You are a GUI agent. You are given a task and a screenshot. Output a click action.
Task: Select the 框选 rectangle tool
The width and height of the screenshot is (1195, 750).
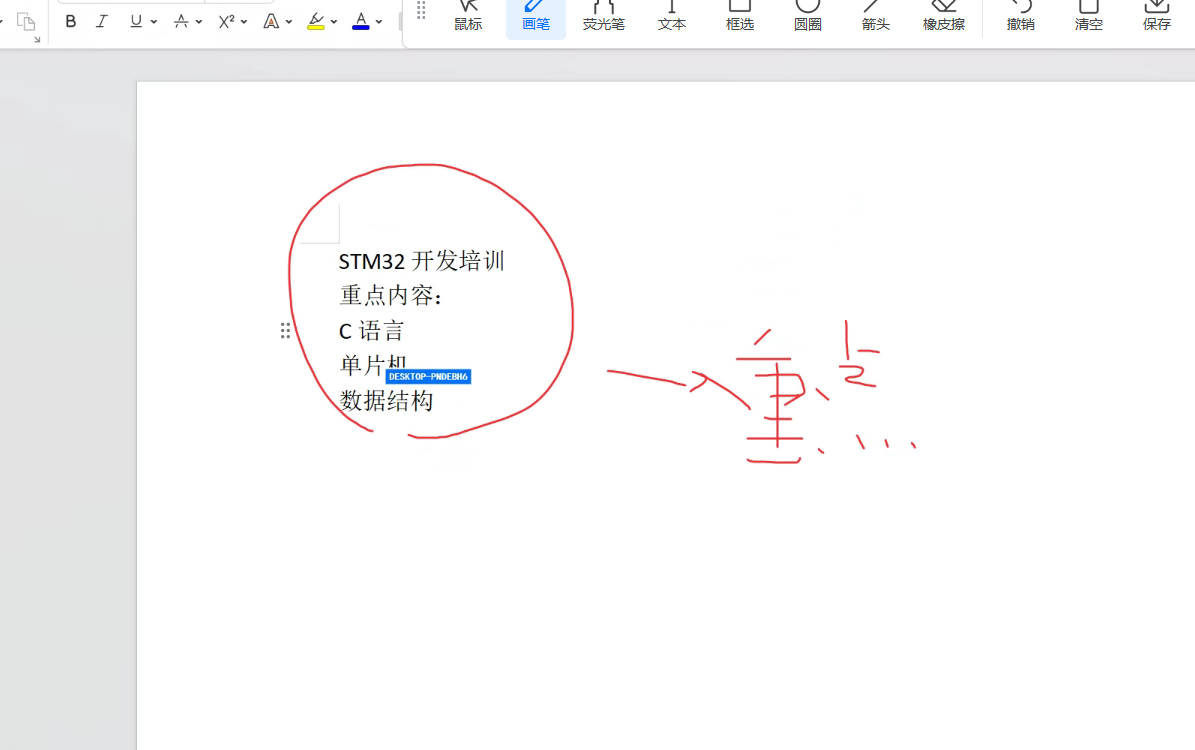pyautogui.click(x=739, y=17)
